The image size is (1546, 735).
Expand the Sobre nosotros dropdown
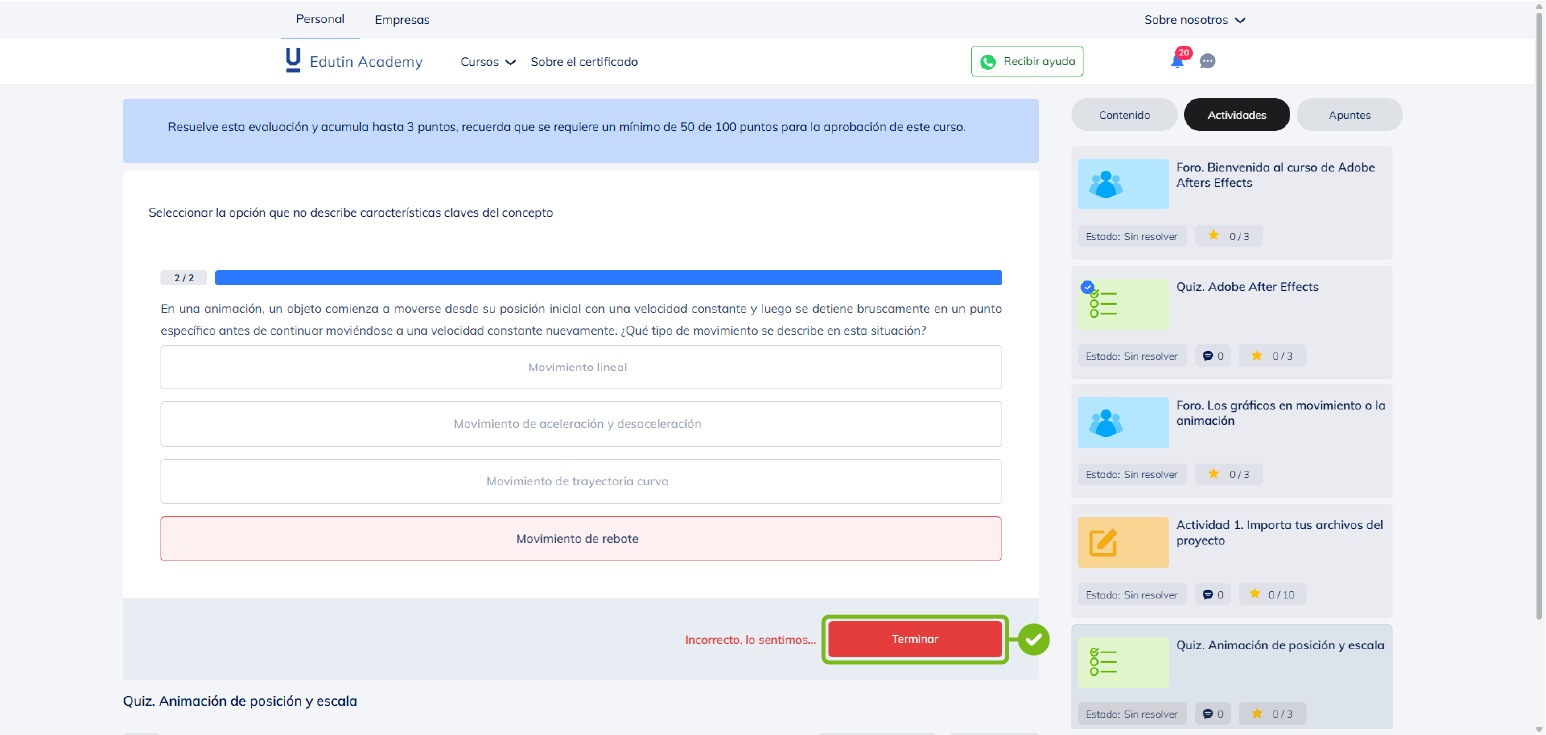coord(1194,20)
